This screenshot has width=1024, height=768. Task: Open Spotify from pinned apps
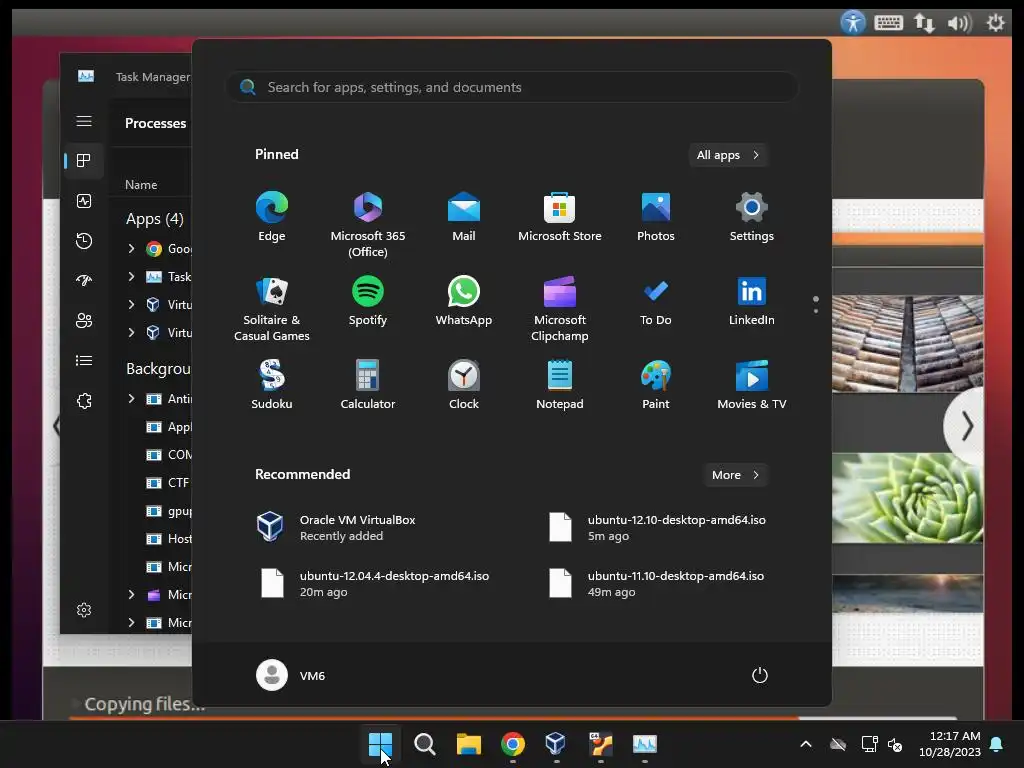(368, 300)
